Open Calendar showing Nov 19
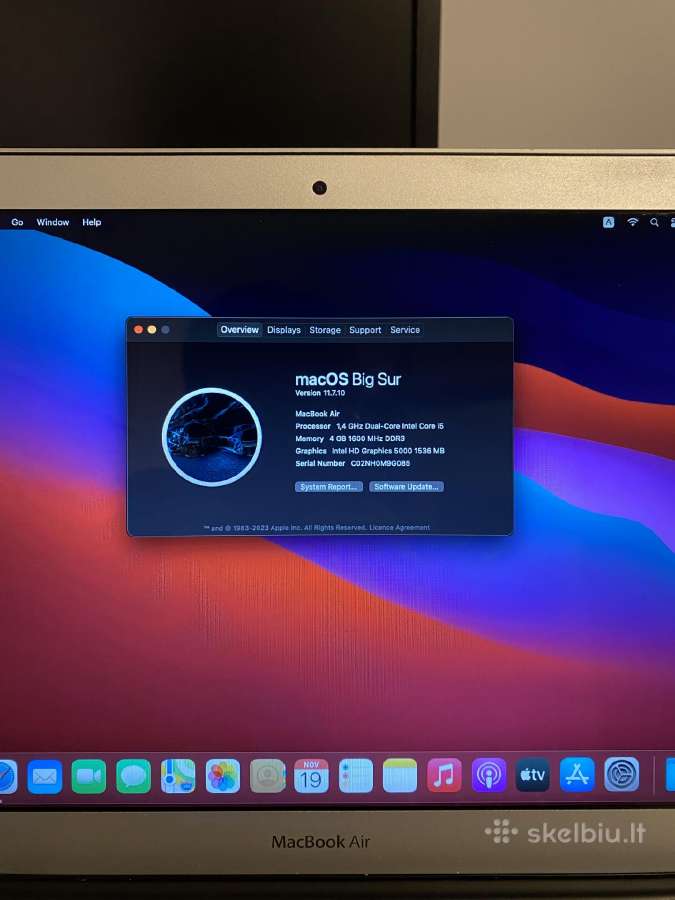This screenshot has width=675, height=900. (311, 776)
